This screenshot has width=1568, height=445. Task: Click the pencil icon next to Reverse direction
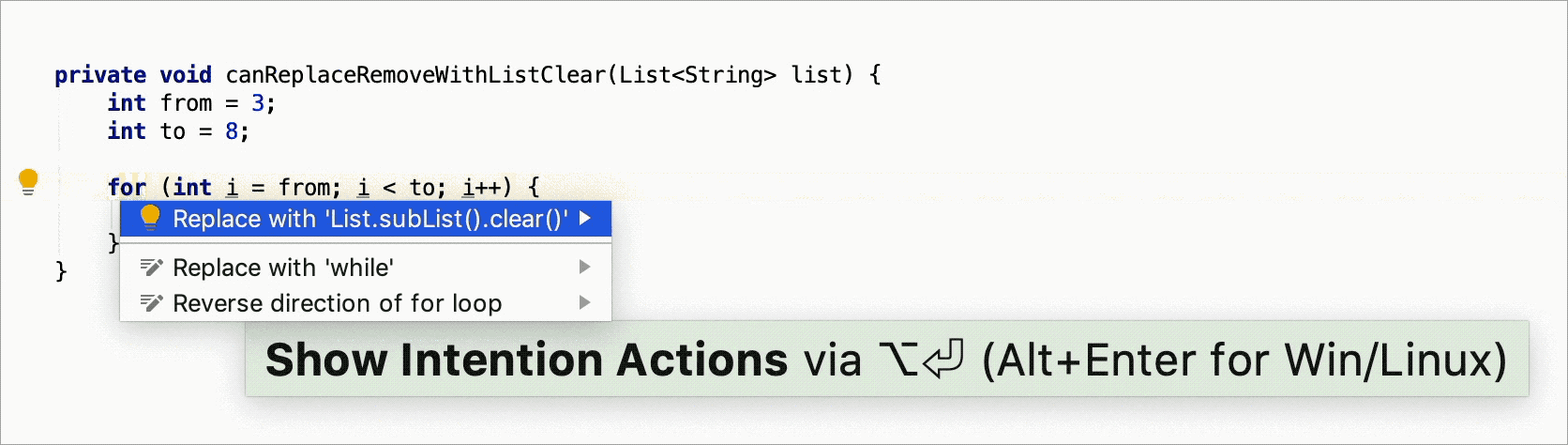[x=151, y=303]
